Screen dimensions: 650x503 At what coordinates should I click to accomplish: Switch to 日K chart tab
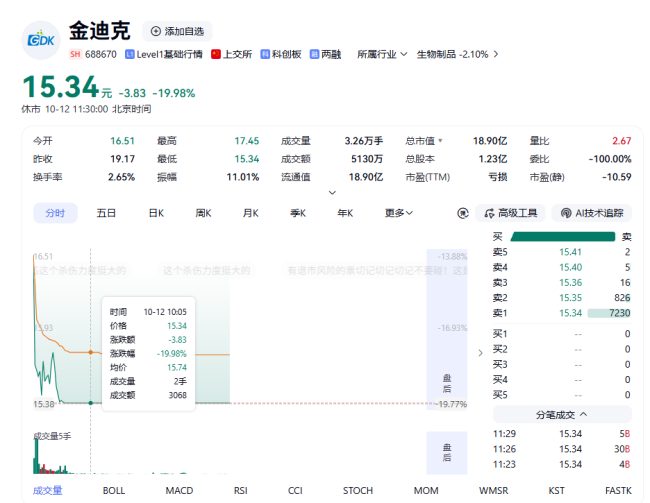pyautogui.click(x=156, y=213)
